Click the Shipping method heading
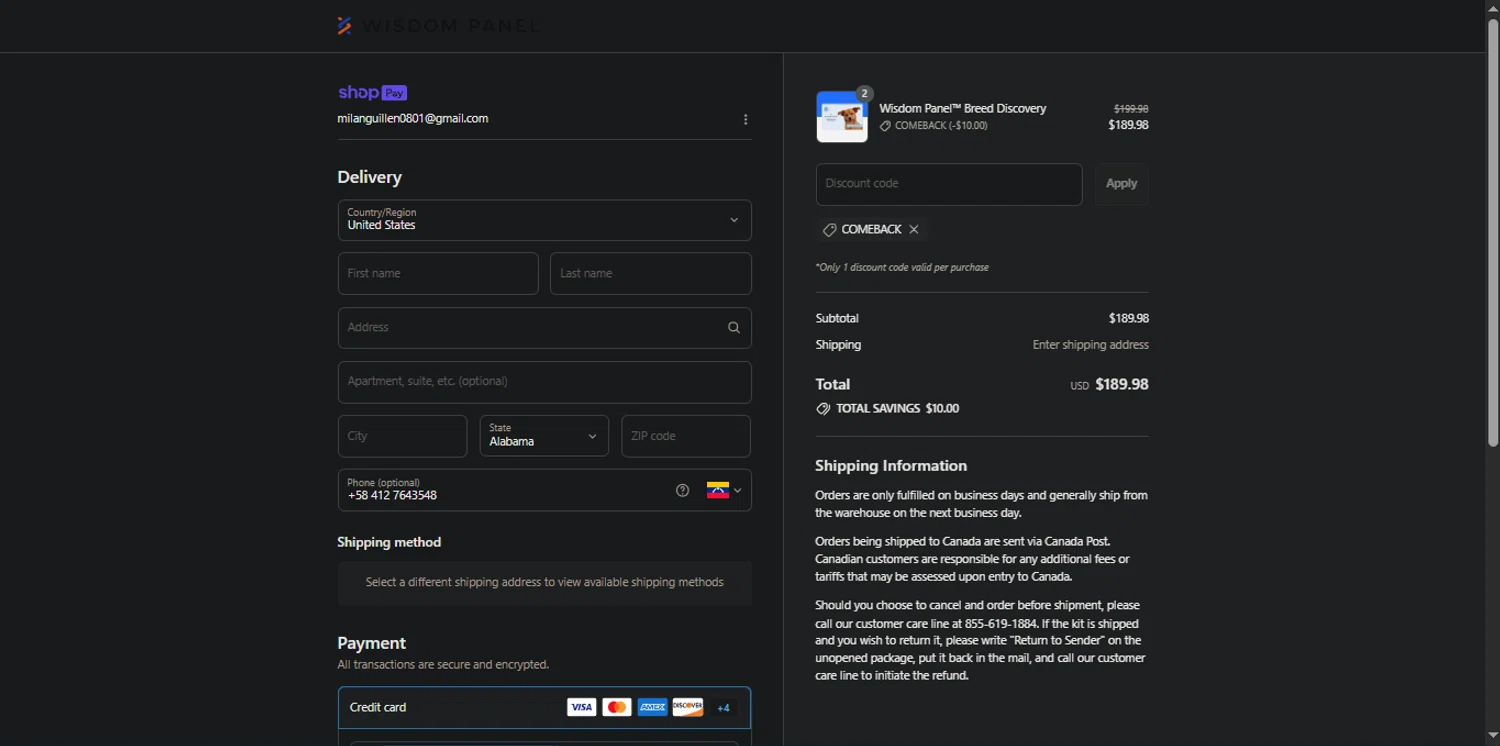The width and height of the screenshot is (1500, 746). coord(389,542)
